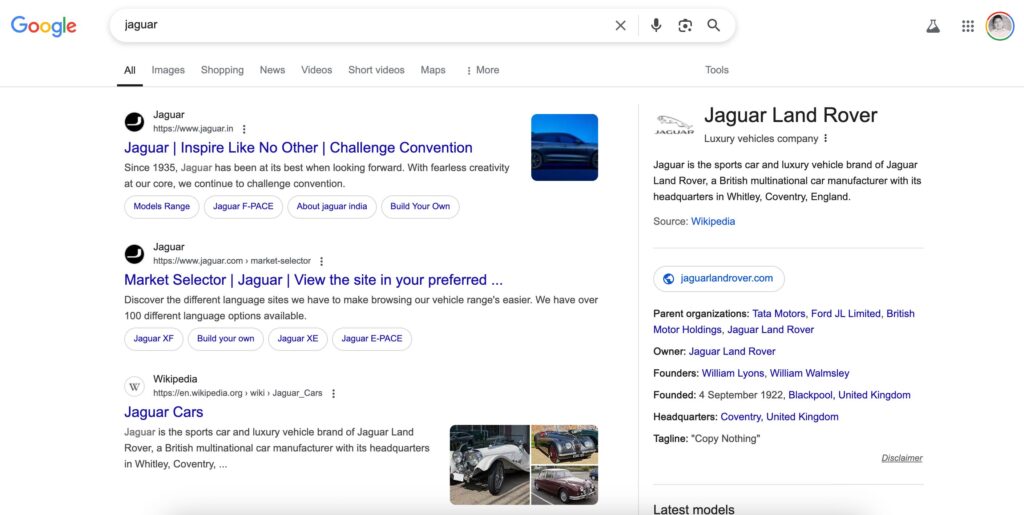Click the Build Your Own chip
This screenshot has width=1024, height=515.
coord(420,206)
